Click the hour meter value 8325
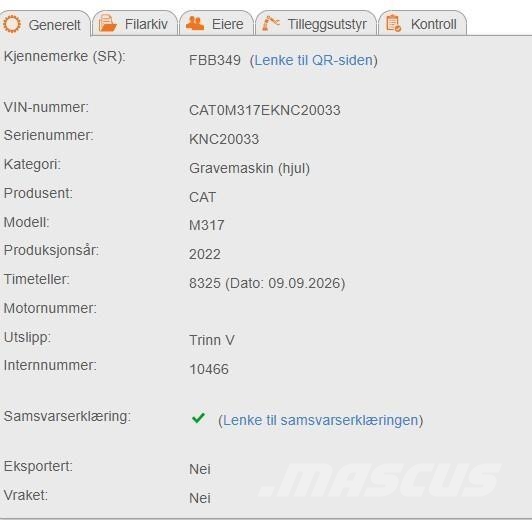This screenshot has height=520, width=532. coord(205,283)
